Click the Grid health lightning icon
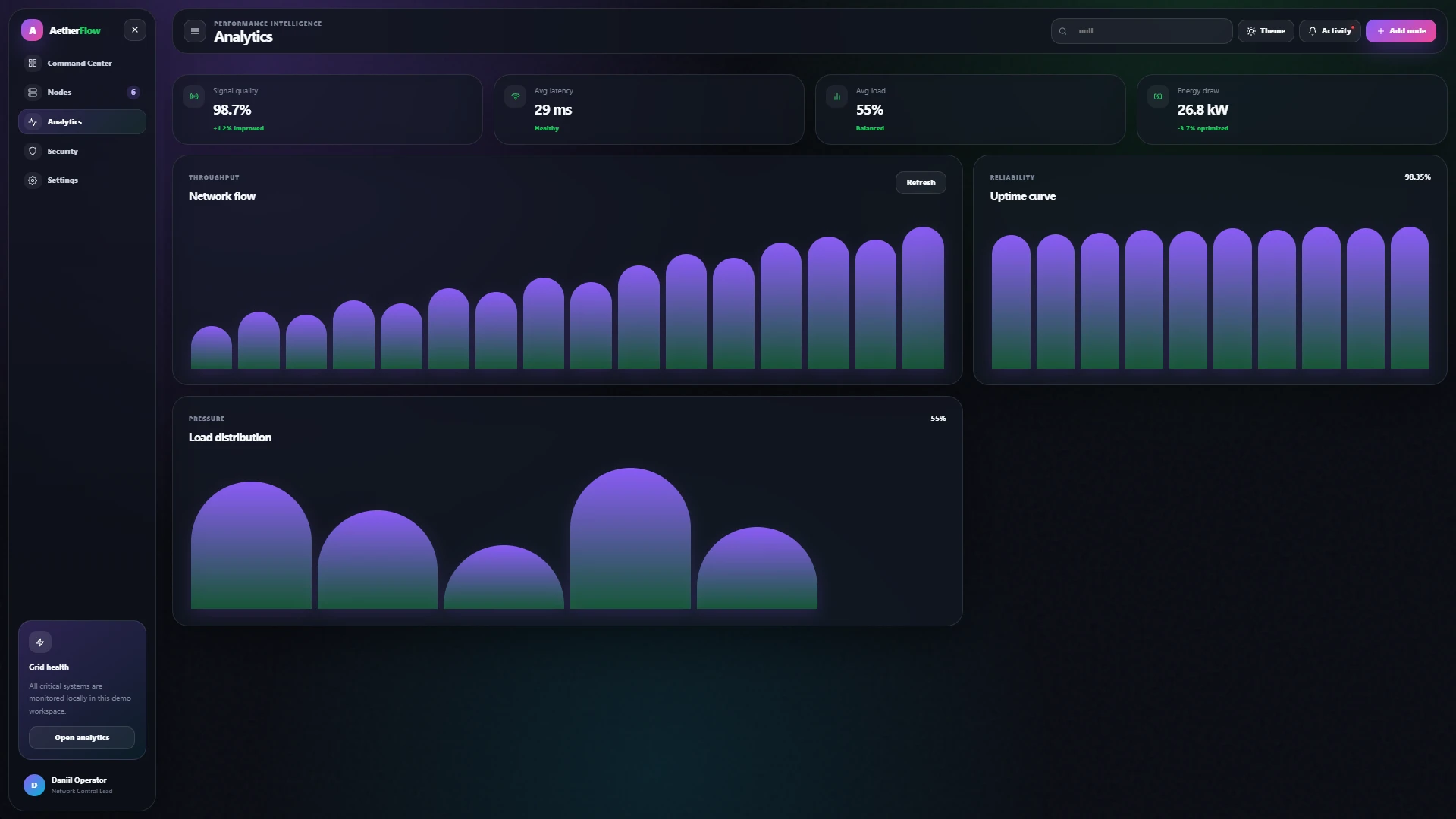The height and width of the screenshot is (819, 1456). click(40, 642)
